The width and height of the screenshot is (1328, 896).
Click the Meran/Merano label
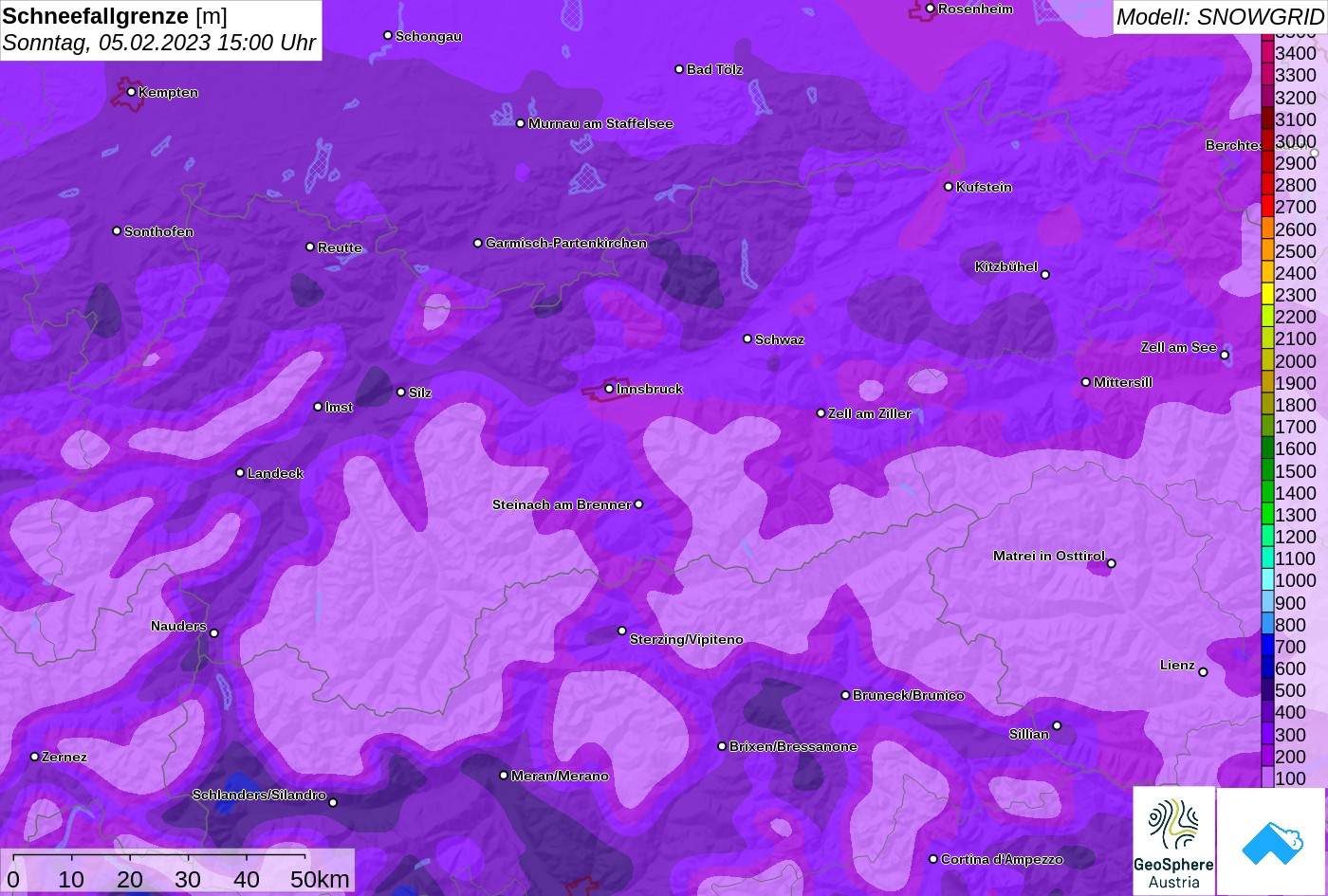560,776
